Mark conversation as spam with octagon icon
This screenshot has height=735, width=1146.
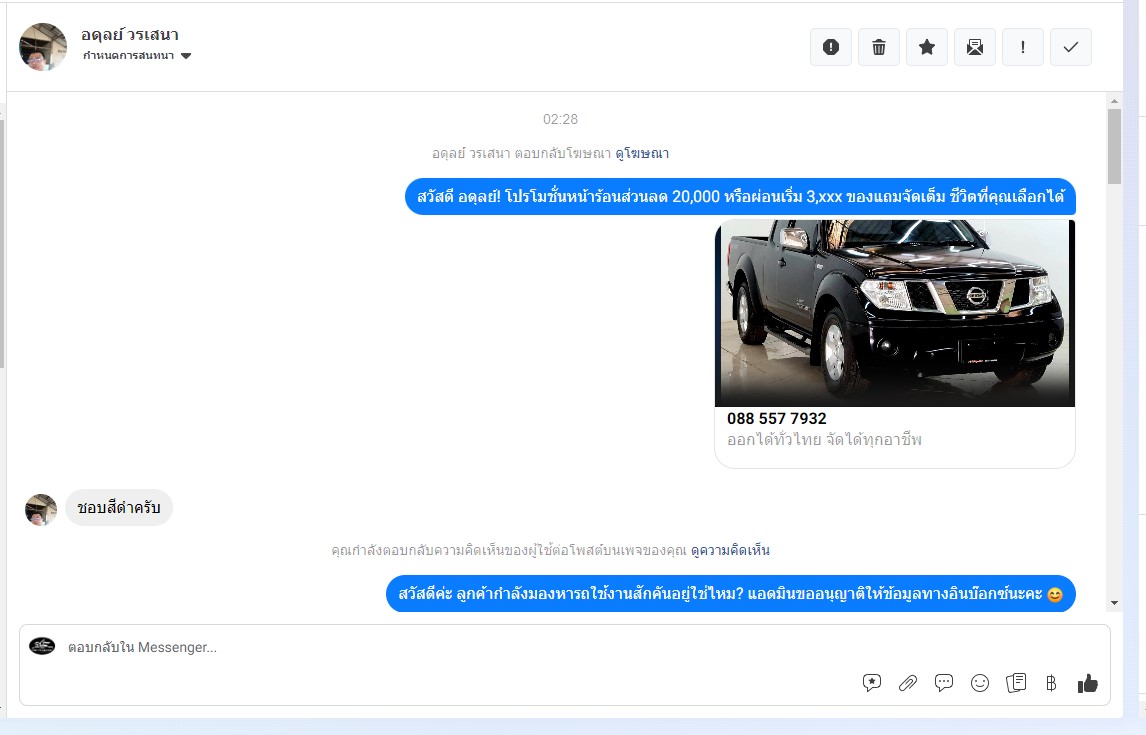point(830,47)
